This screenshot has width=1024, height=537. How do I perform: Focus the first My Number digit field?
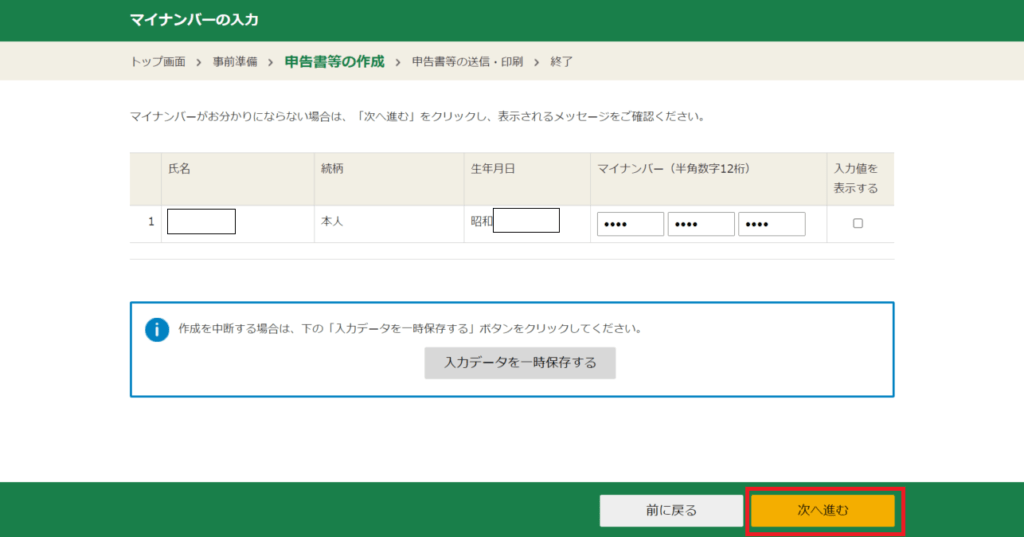tap(630, 224)
